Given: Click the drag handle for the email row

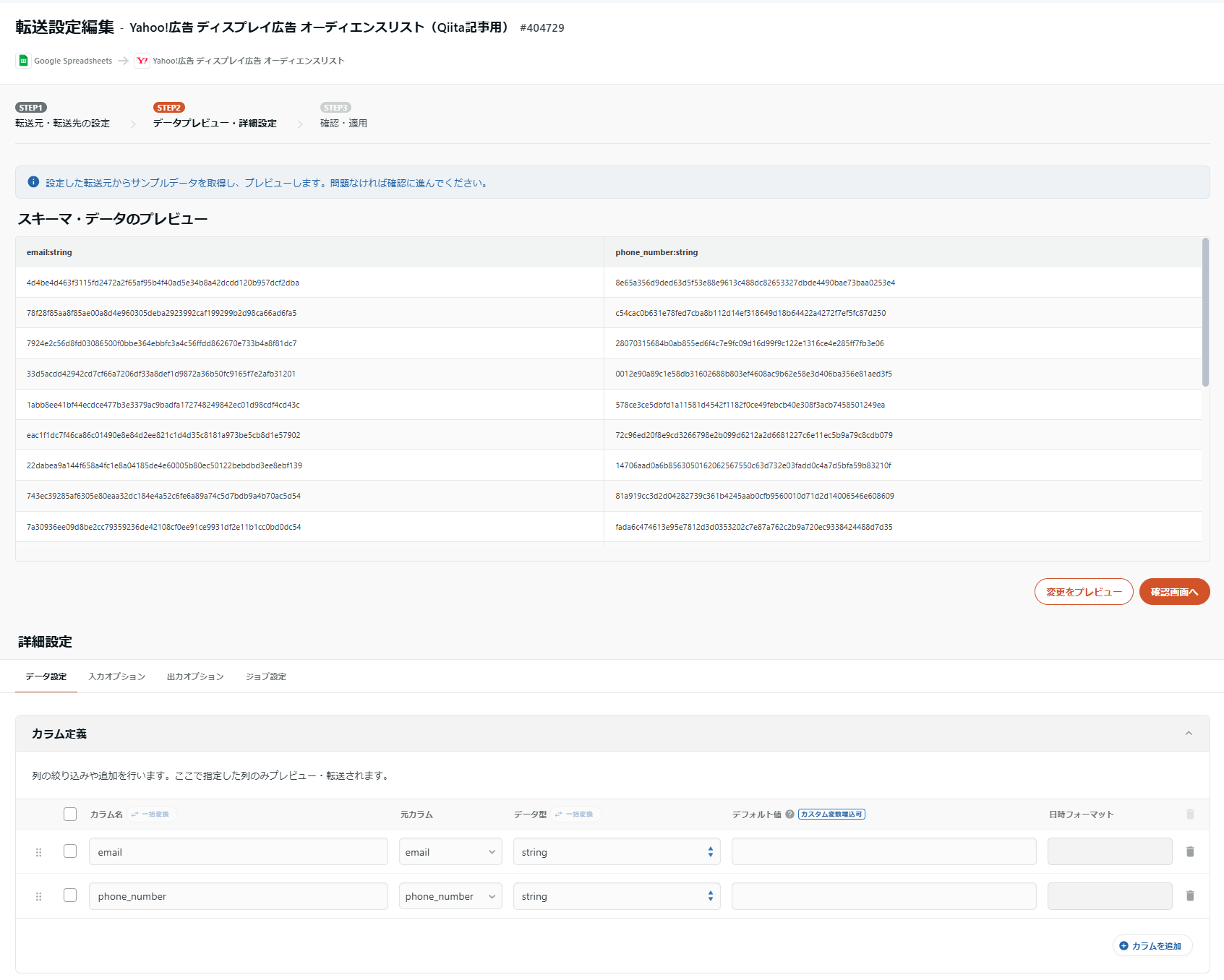Looking at the screenshot, I should click(39, 852).
